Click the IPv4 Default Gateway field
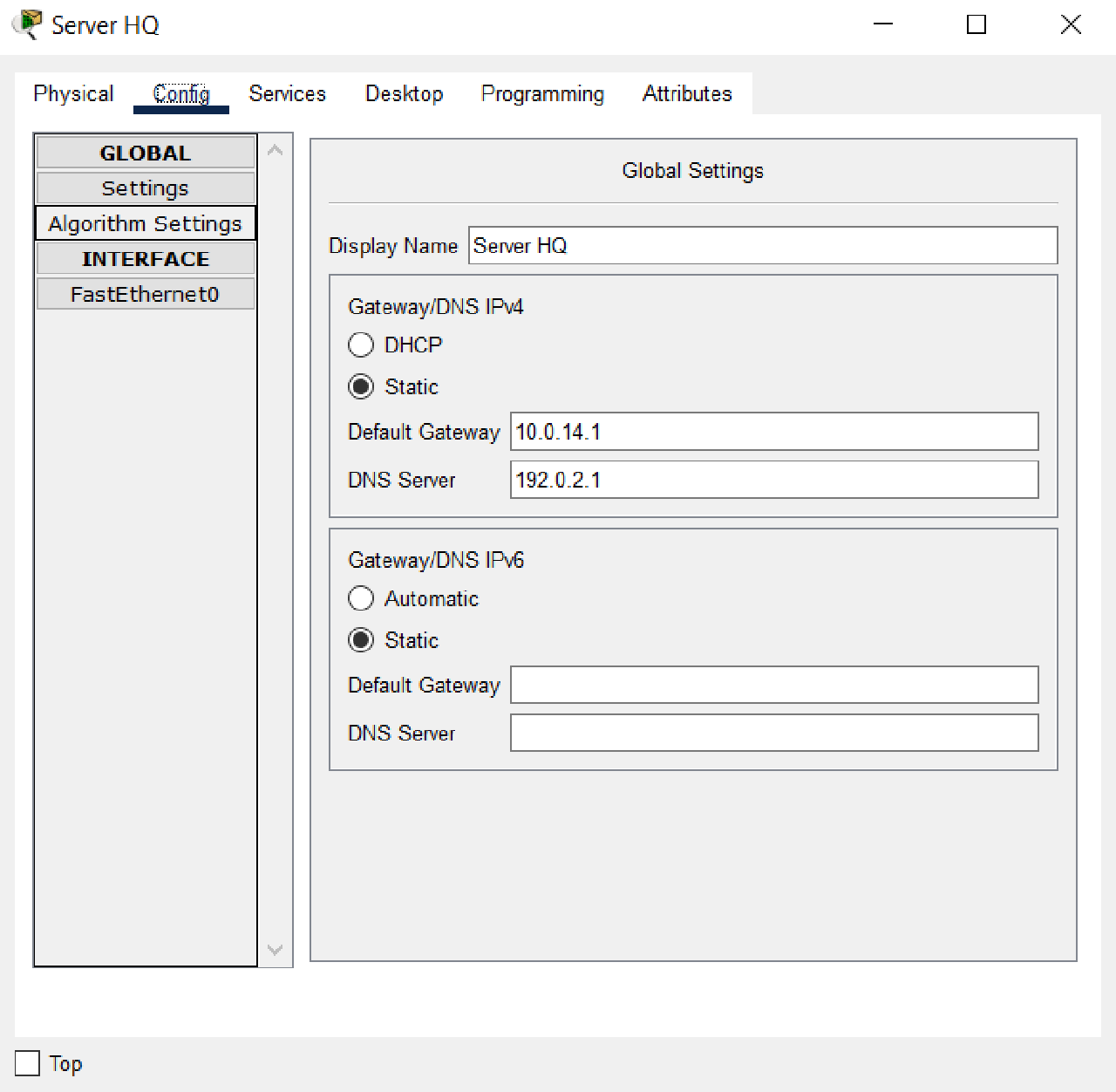 point(773,431)
